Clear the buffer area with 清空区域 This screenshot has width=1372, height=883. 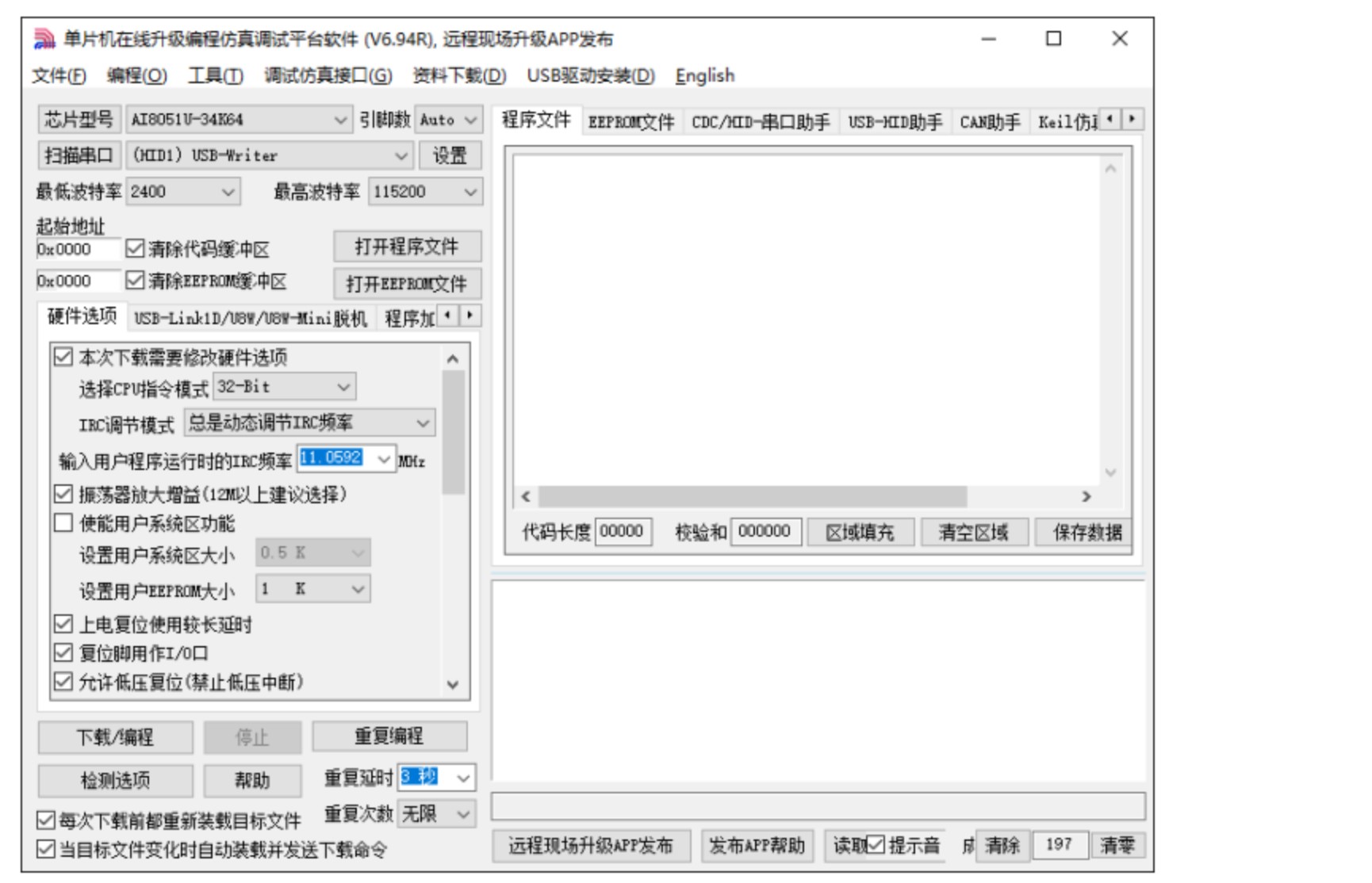[x=973, y=533]
